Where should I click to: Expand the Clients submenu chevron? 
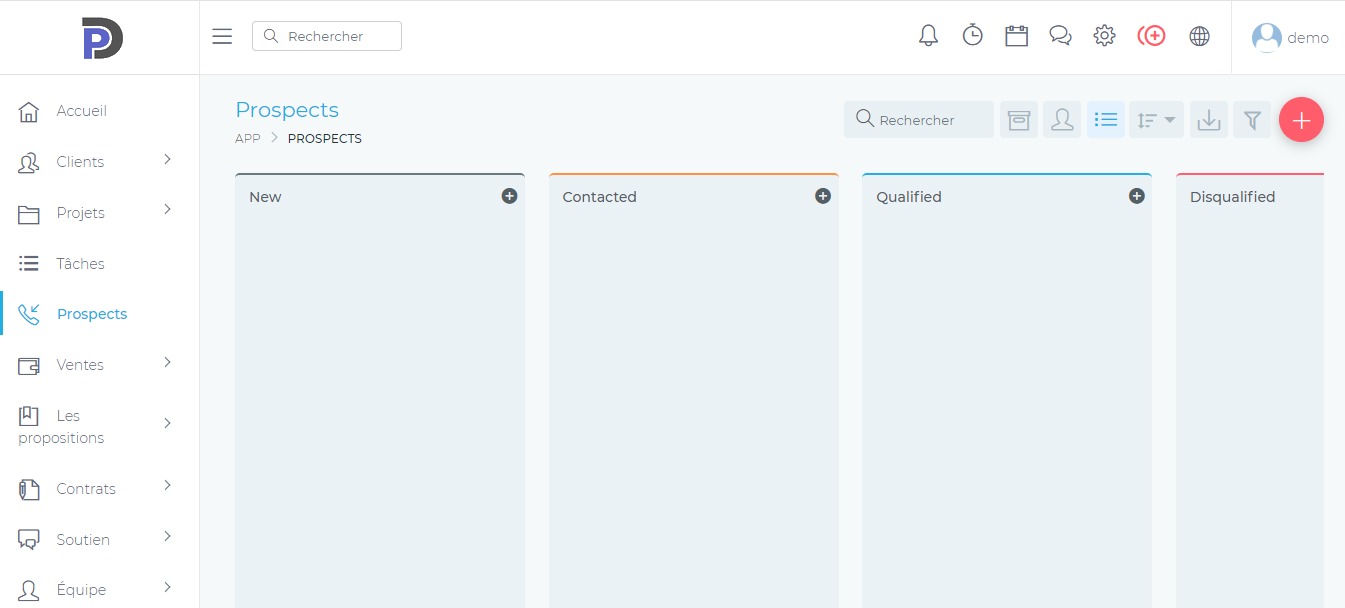pos(167,160)
